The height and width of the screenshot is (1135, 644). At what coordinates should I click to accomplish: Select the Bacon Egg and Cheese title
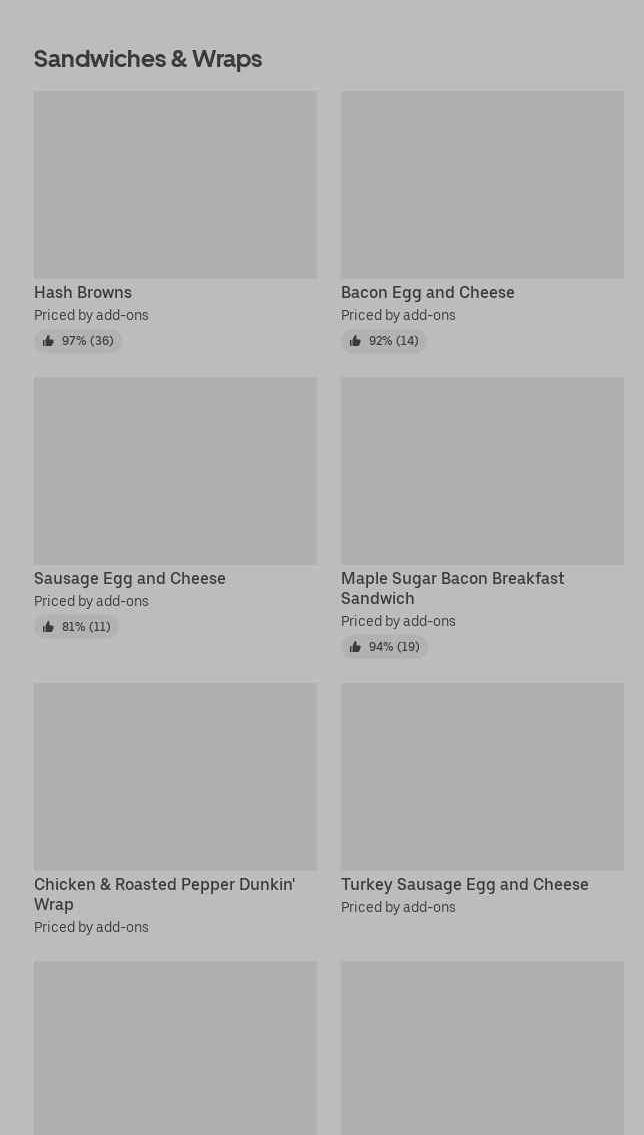428,292
